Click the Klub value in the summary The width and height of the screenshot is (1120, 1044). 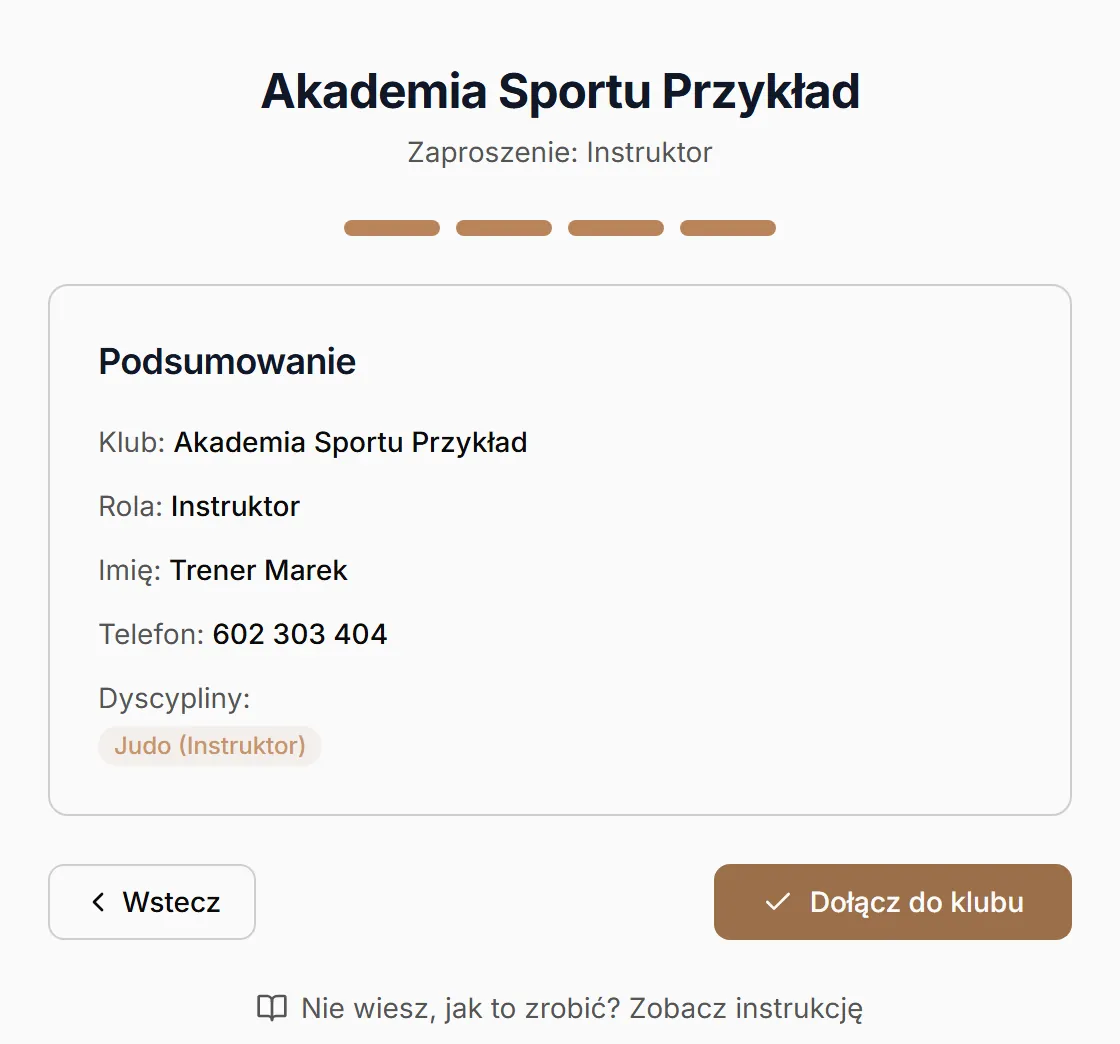[x=351, y=443]
